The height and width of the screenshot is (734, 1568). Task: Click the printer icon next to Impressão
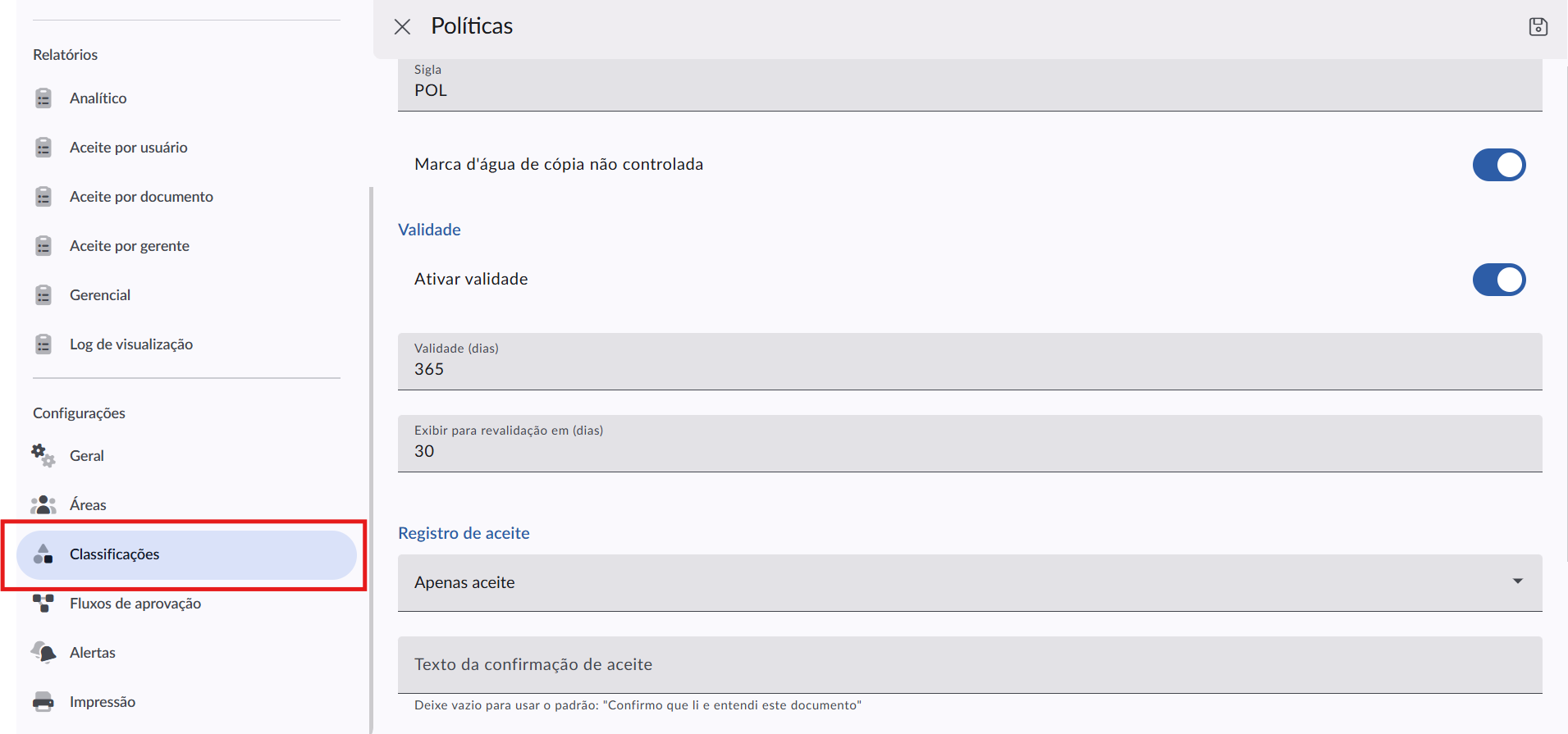43,702
